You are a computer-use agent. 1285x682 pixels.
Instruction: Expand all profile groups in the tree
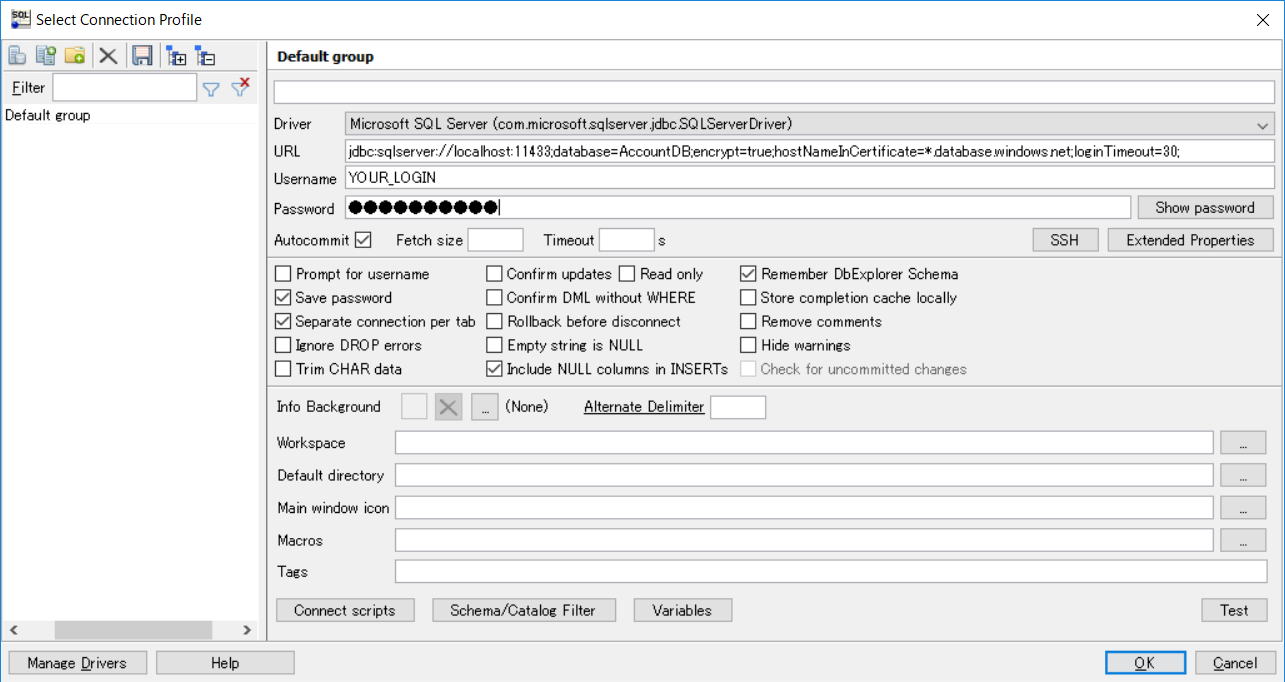pyautogui.click(x=177, y=55)
